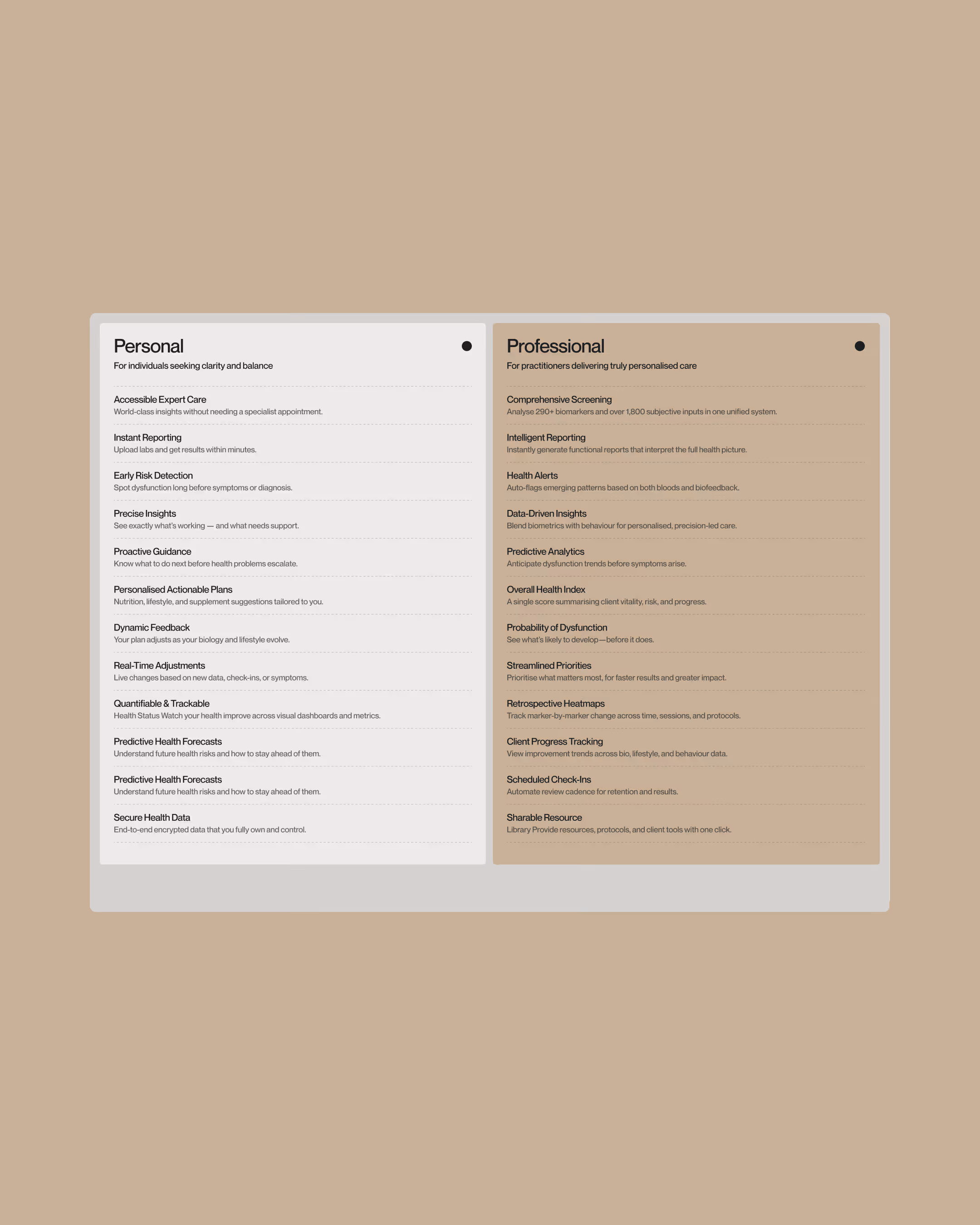Click 'End-to-end encrypted data' description
This screenshot has height=1225, width=980.
coord(210,830)
